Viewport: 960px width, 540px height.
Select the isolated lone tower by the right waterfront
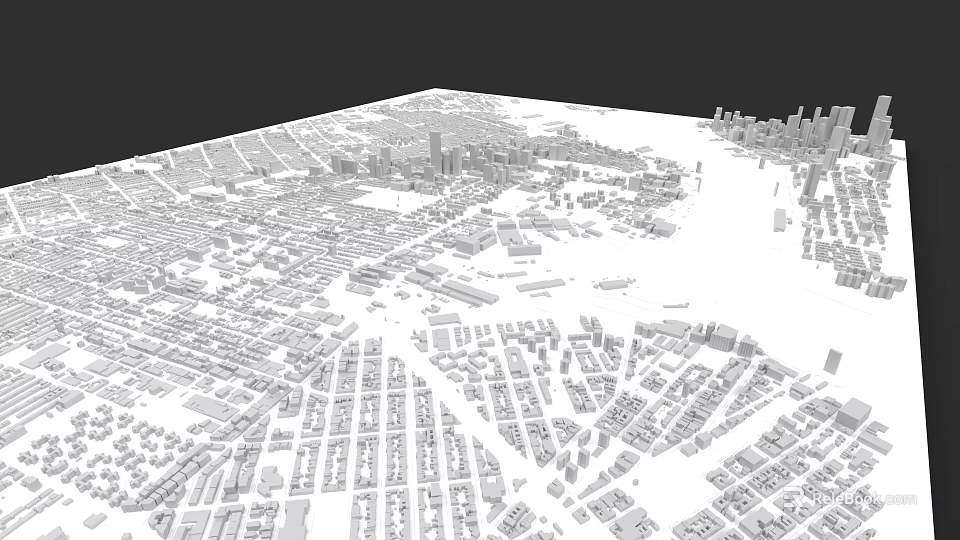click(x=832, y=361)
